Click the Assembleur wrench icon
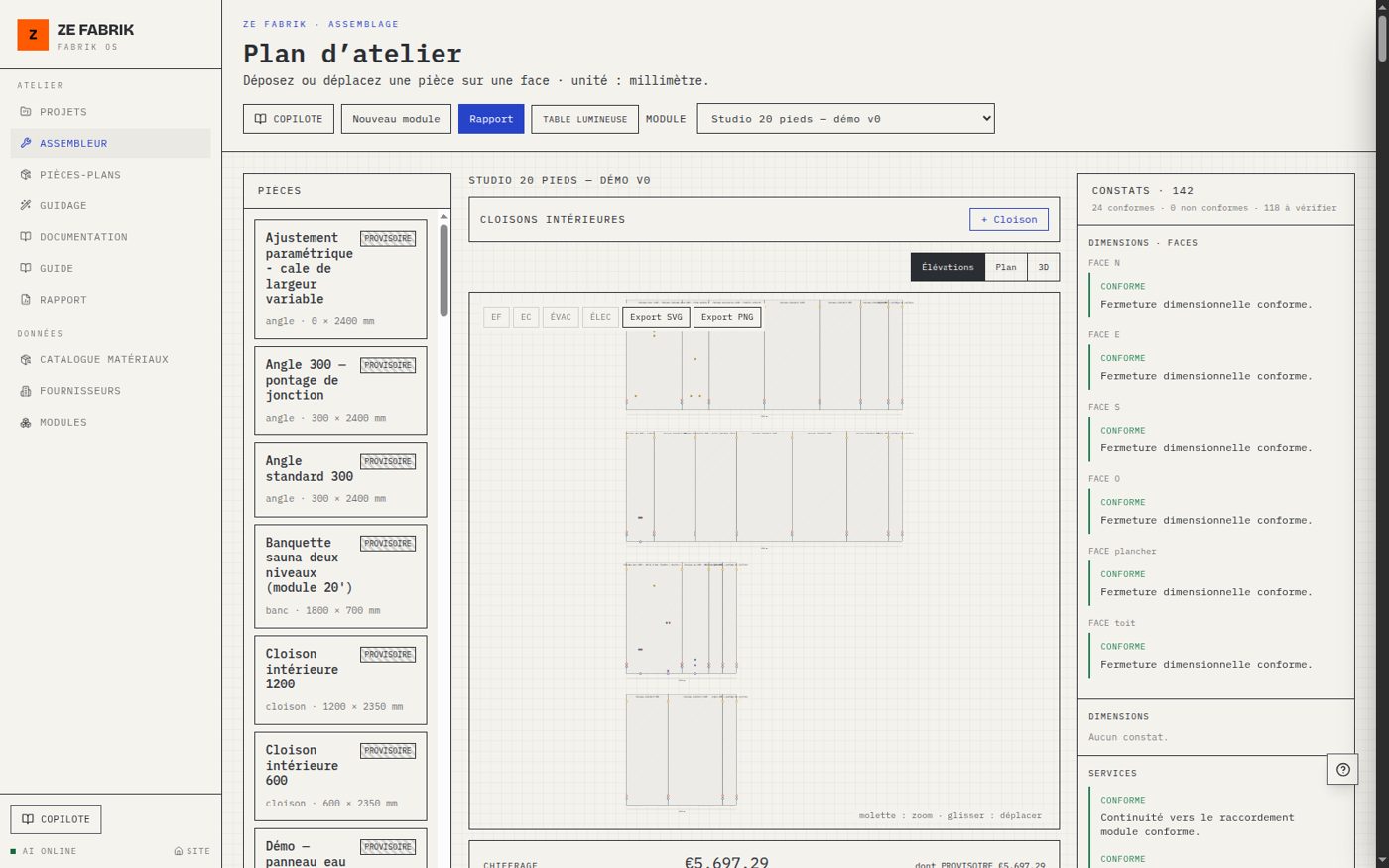Image resolution: width=1389 pixels, height=868 pixels. 26,143
